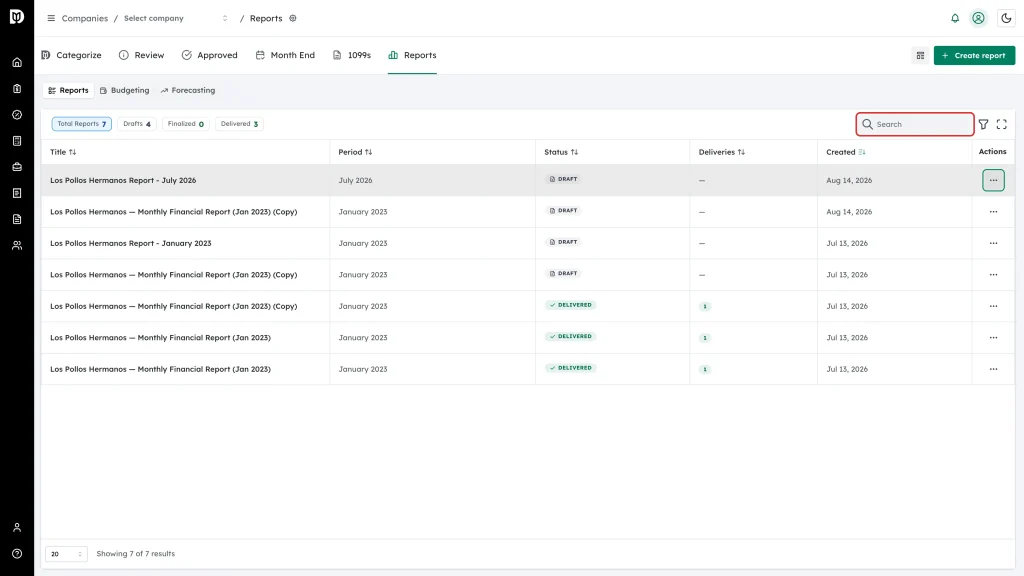Open the filter funnel icon
Image resolution: width=1024 pixels, height=576 pixels.
[x=984, y=124]
